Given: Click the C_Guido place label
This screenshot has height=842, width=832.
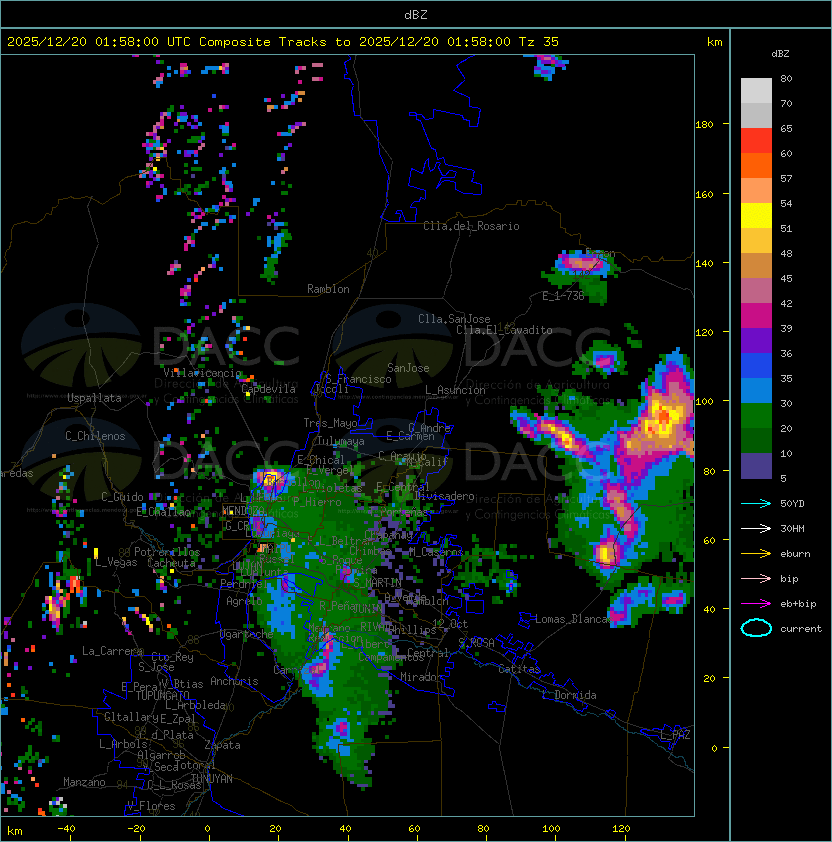Looking at the screenshot, I should tap(122, 497).
